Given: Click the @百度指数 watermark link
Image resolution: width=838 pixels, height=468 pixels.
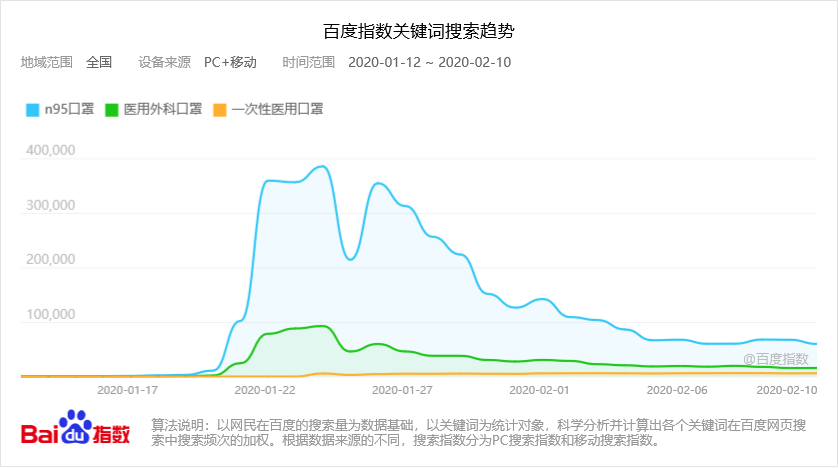Looking at the screenshot, I should pos(775,358).
